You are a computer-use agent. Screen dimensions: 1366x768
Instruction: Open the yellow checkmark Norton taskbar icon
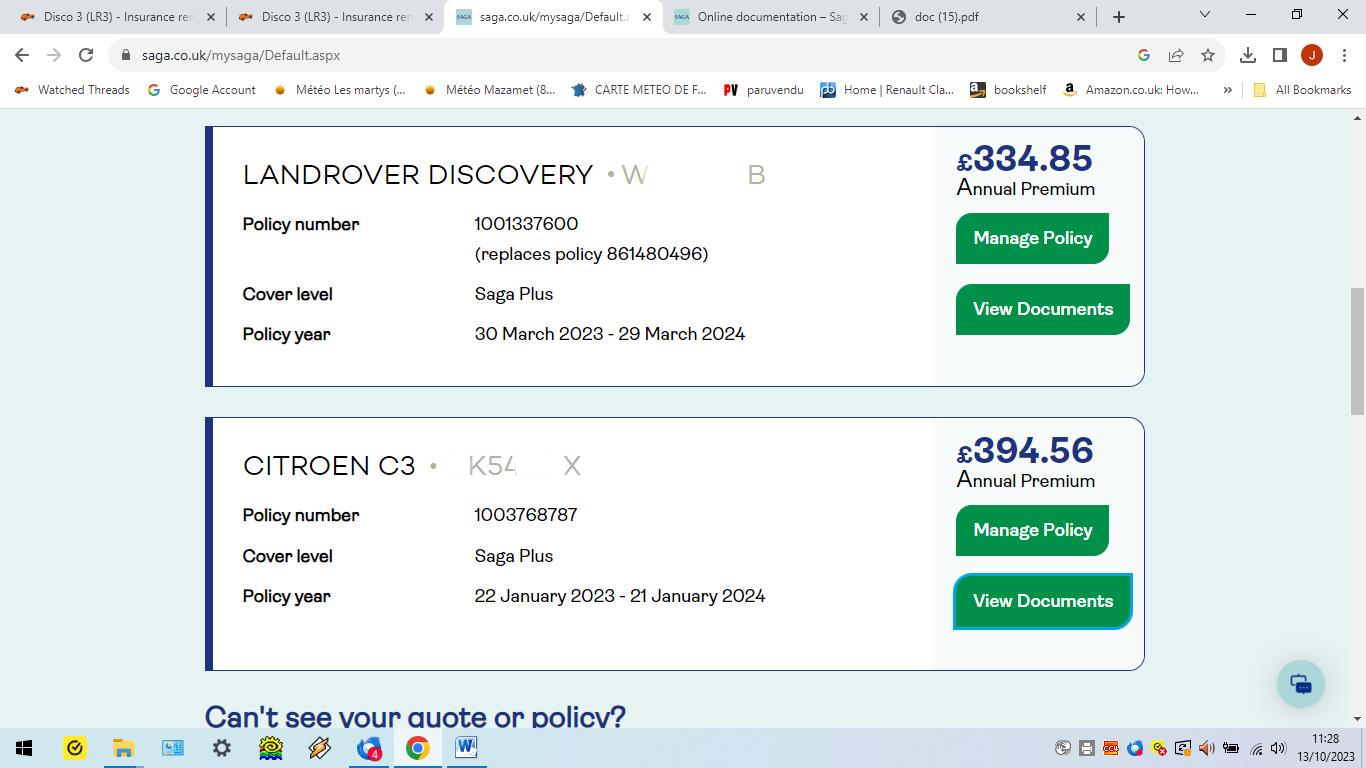point(75,748)
